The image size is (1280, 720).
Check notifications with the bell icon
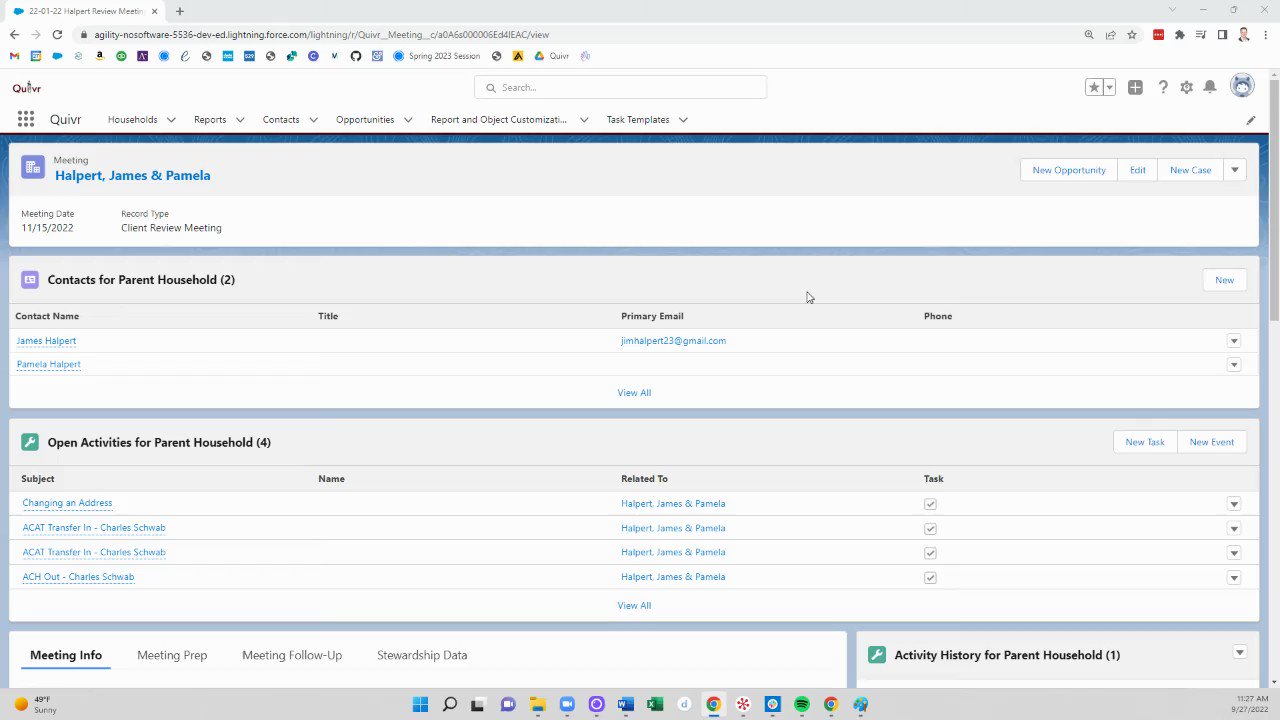pos(1209,87)
